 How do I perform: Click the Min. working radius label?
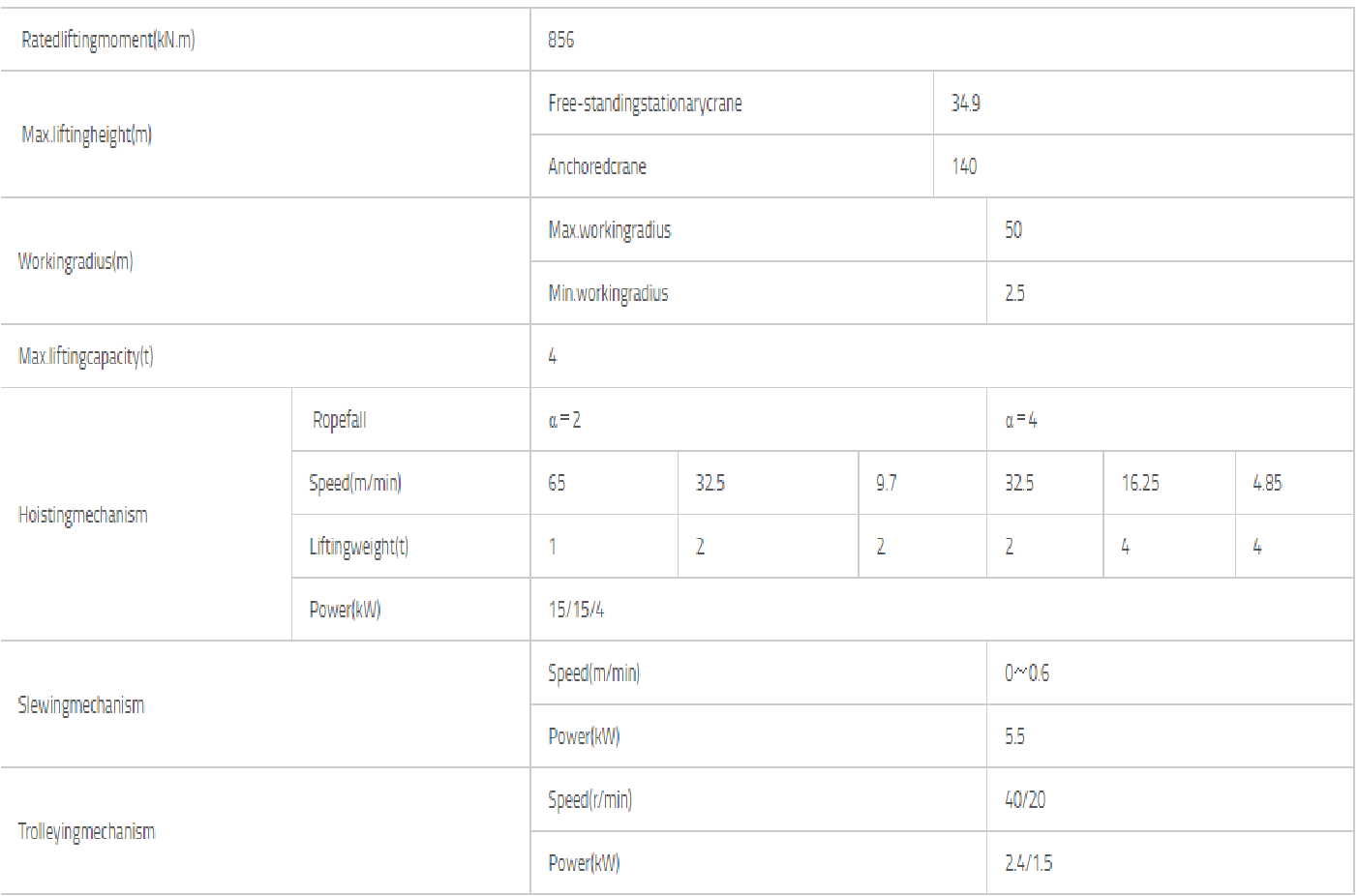click(608, 293)
